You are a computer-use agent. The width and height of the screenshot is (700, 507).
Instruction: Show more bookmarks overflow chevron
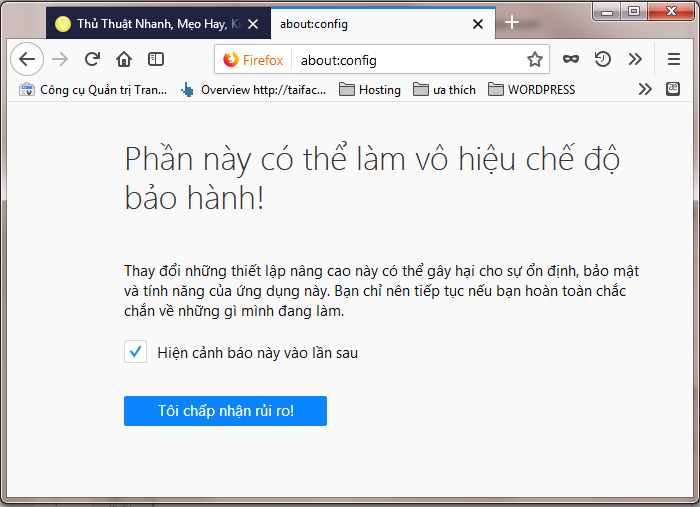pyautogui.click(x=645, y=89)
